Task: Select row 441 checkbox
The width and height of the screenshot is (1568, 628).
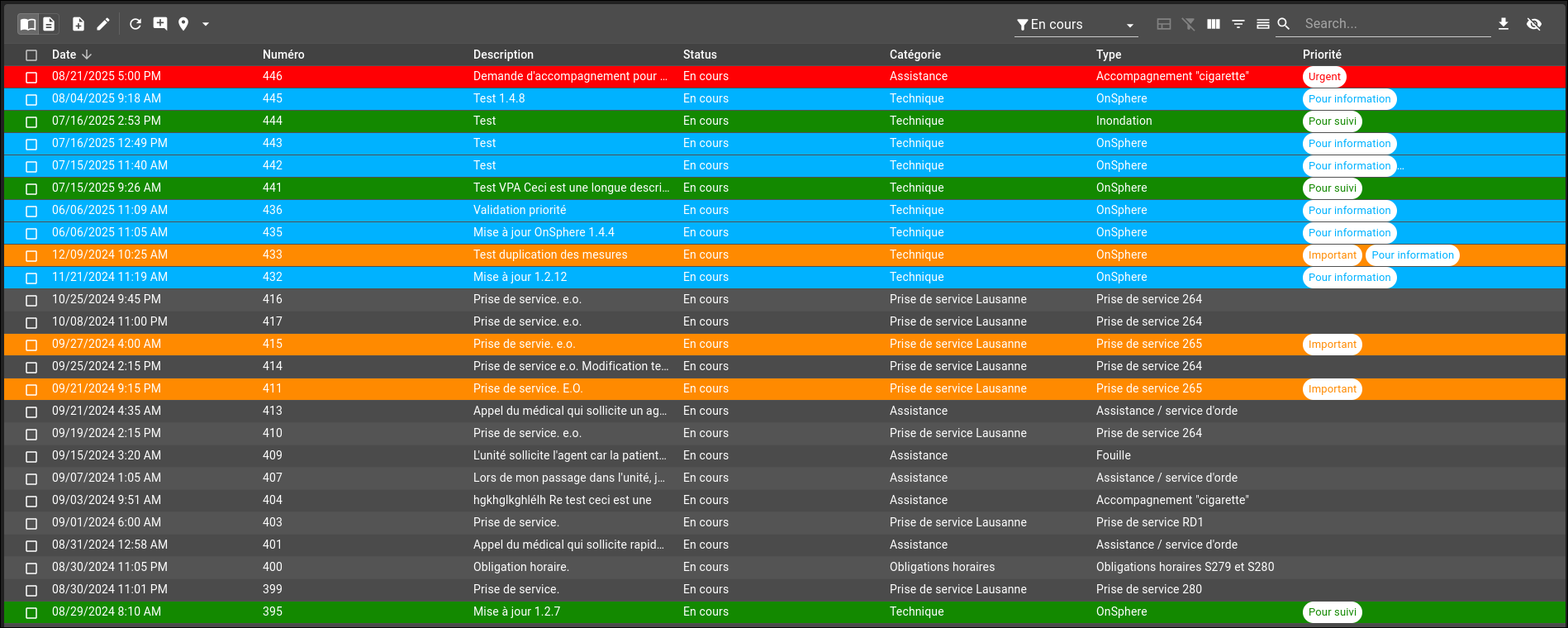Action: click(31, 188)
